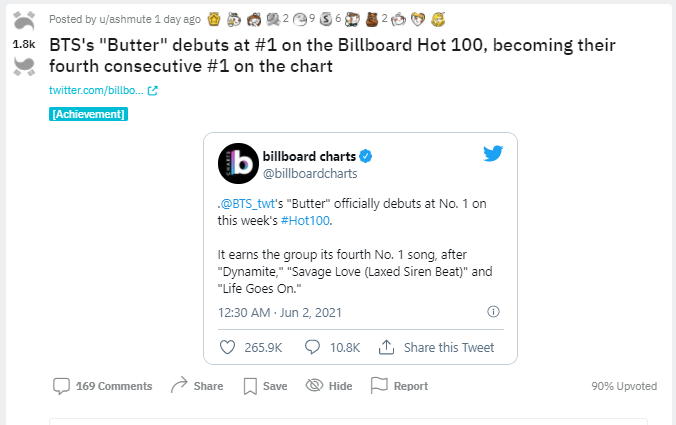Viewport: 676px width, 425px height.
Task: Report this post
Action: [x=399, y=386]
